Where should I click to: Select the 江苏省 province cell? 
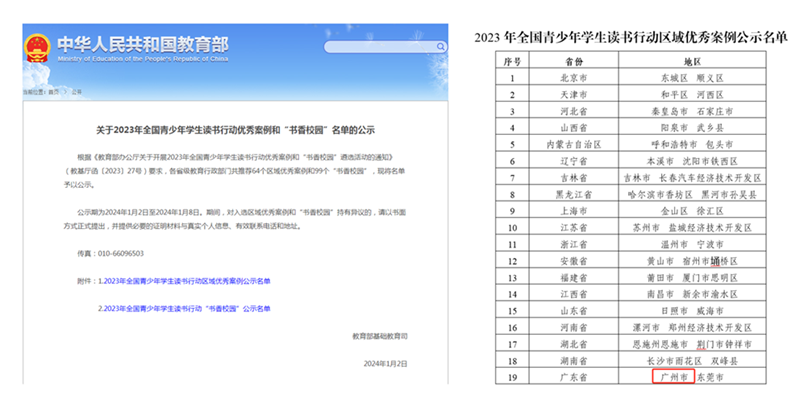click(574, 228)
